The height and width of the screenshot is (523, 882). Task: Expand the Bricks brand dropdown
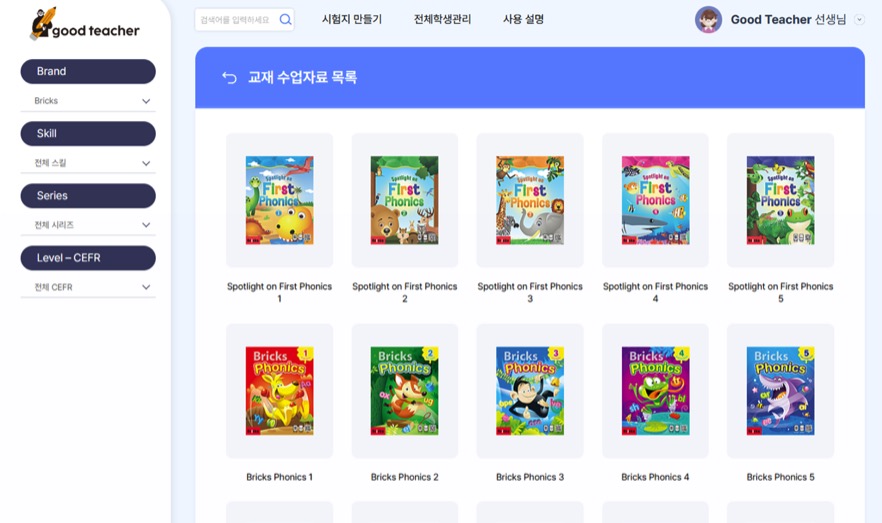88,101
